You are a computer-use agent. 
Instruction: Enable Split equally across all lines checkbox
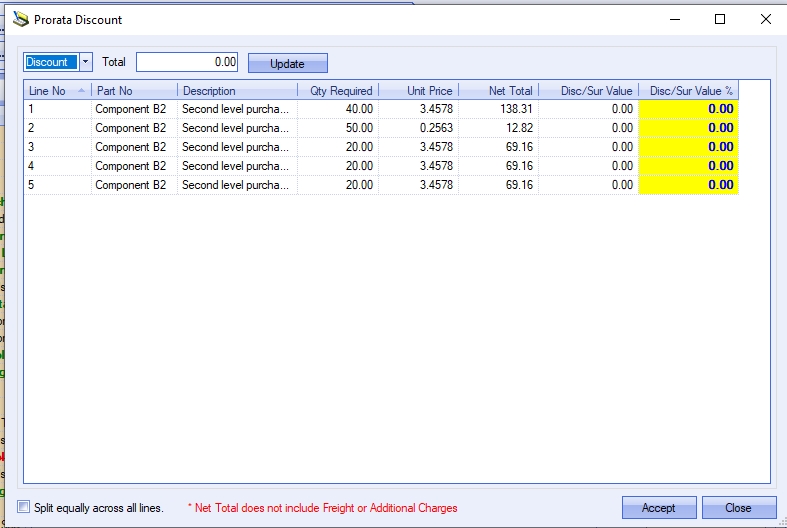pos(24,507)
